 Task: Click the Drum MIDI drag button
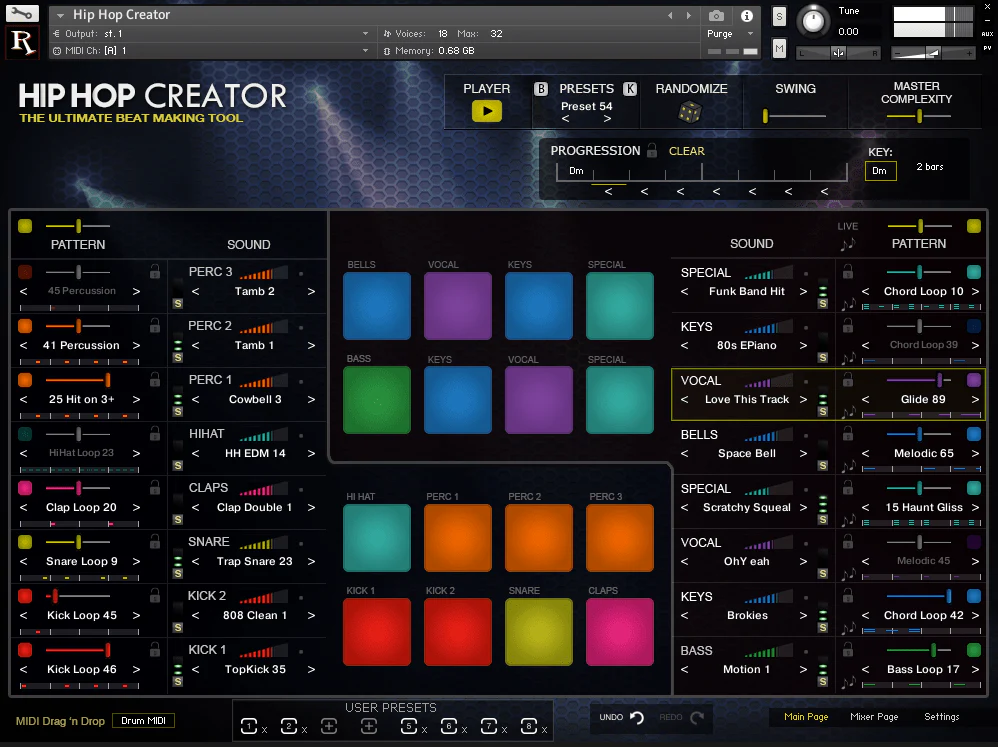tap(143, 721)
